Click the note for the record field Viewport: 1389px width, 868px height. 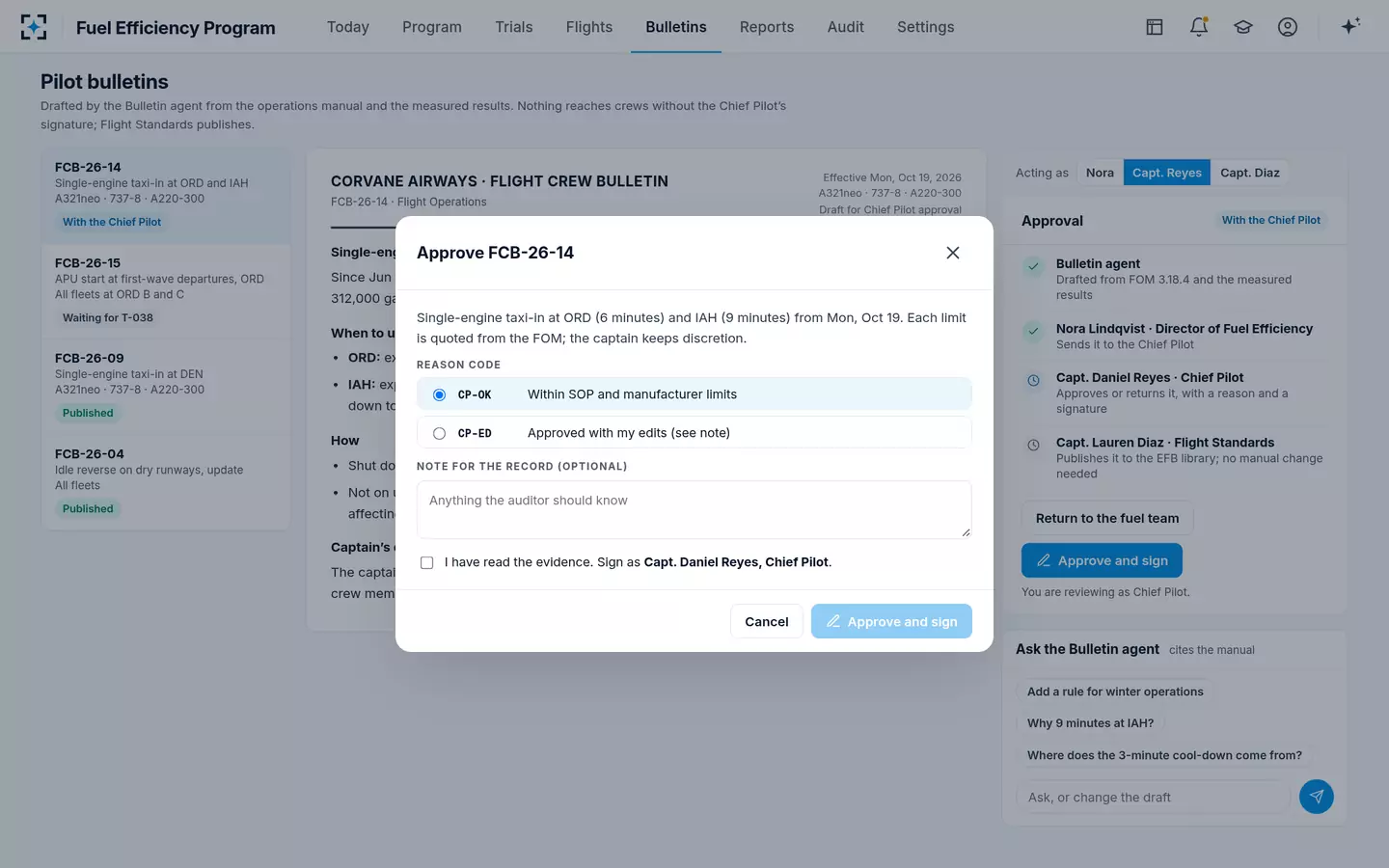[694, 509]
